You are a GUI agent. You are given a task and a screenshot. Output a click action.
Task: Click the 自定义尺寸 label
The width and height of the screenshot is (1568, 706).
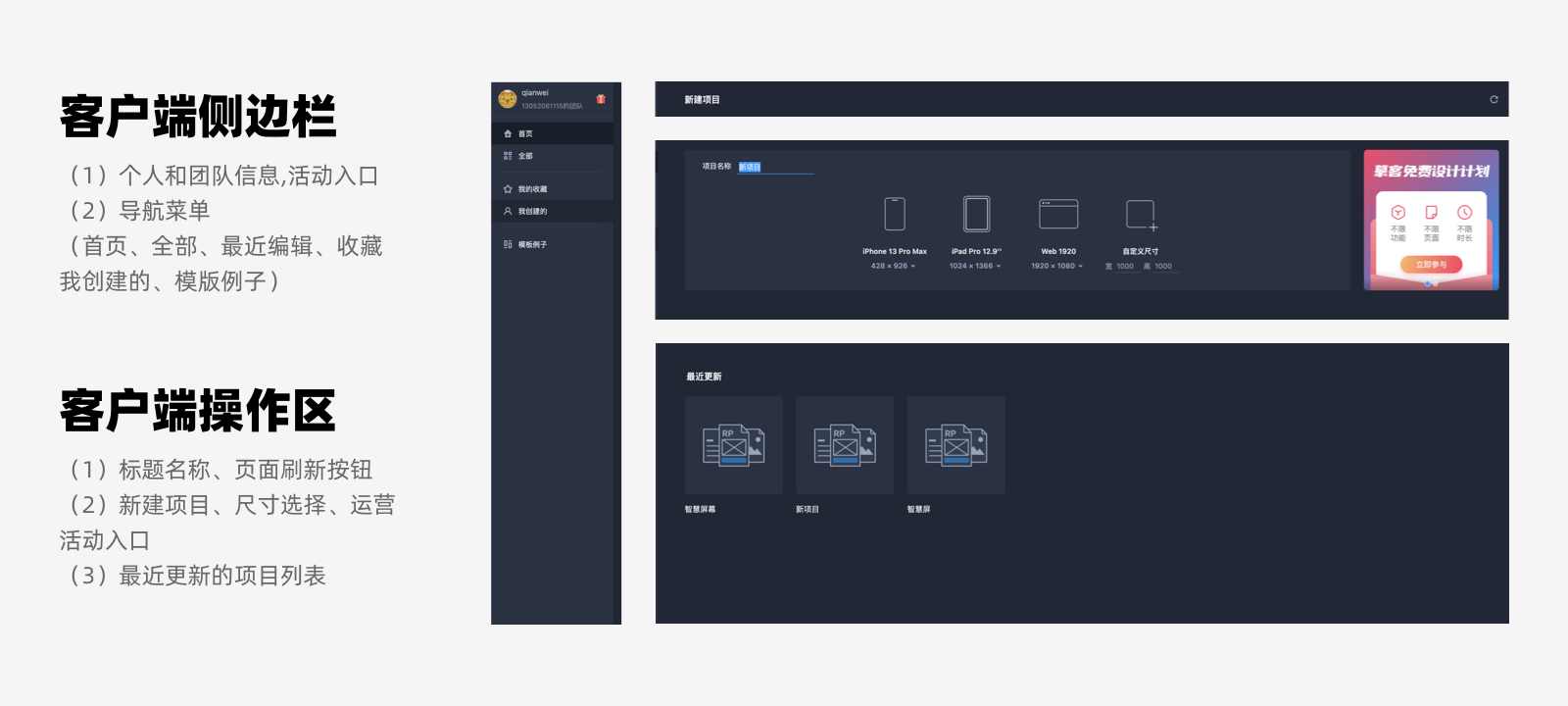click(1141, 252)
